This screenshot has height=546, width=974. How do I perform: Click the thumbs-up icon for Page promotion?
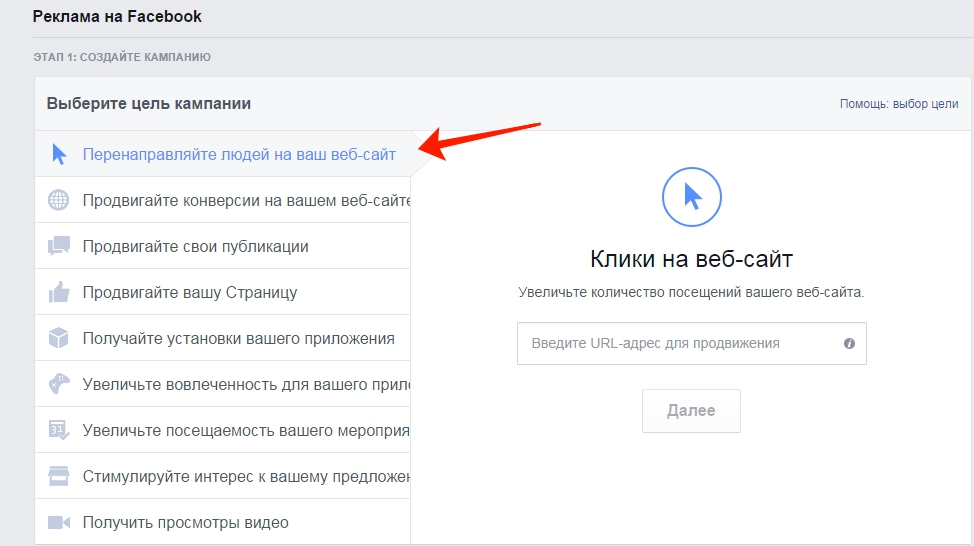[59, 292]
